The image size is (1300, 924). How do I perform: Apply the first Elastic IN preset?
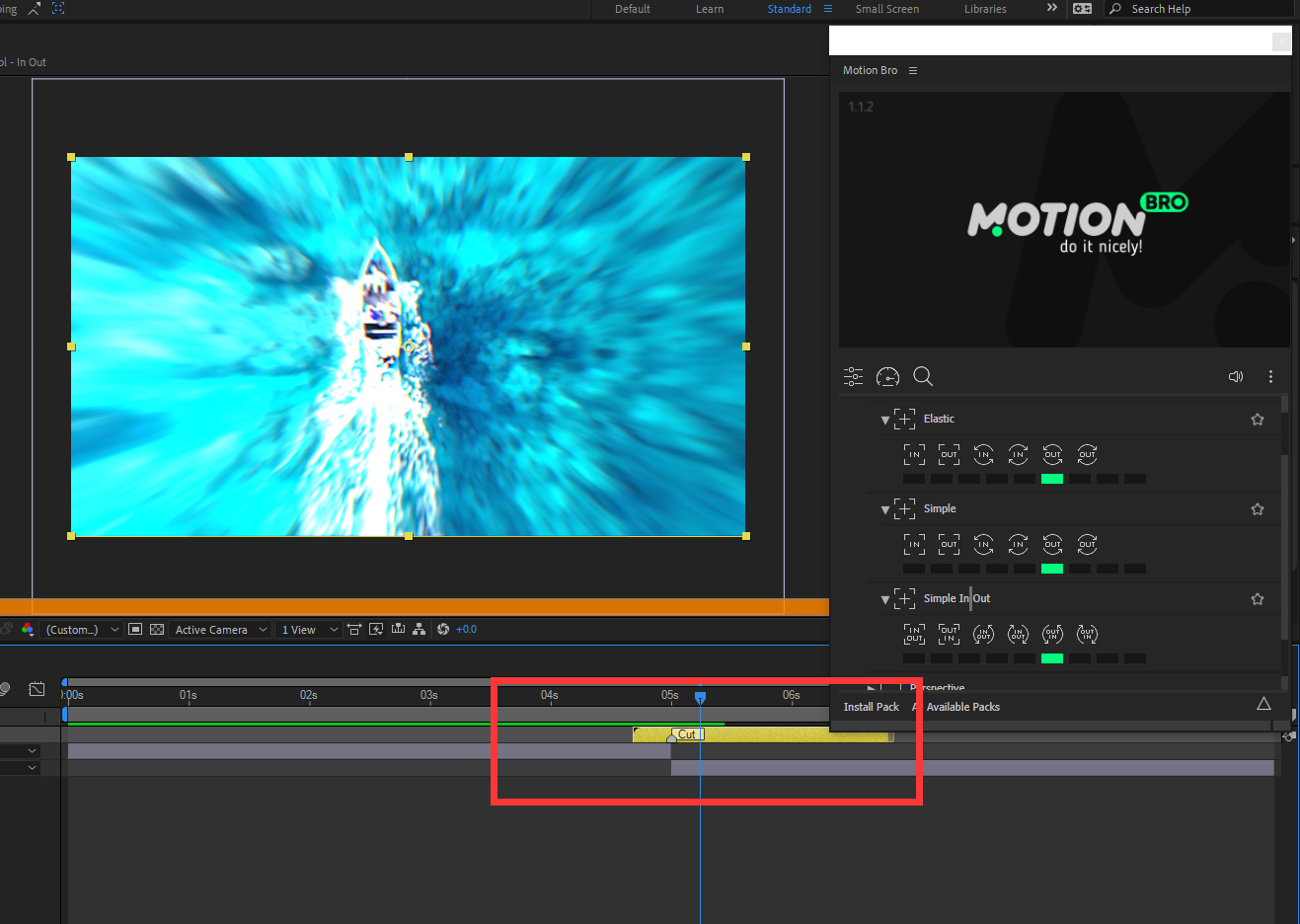coord(914,454)
